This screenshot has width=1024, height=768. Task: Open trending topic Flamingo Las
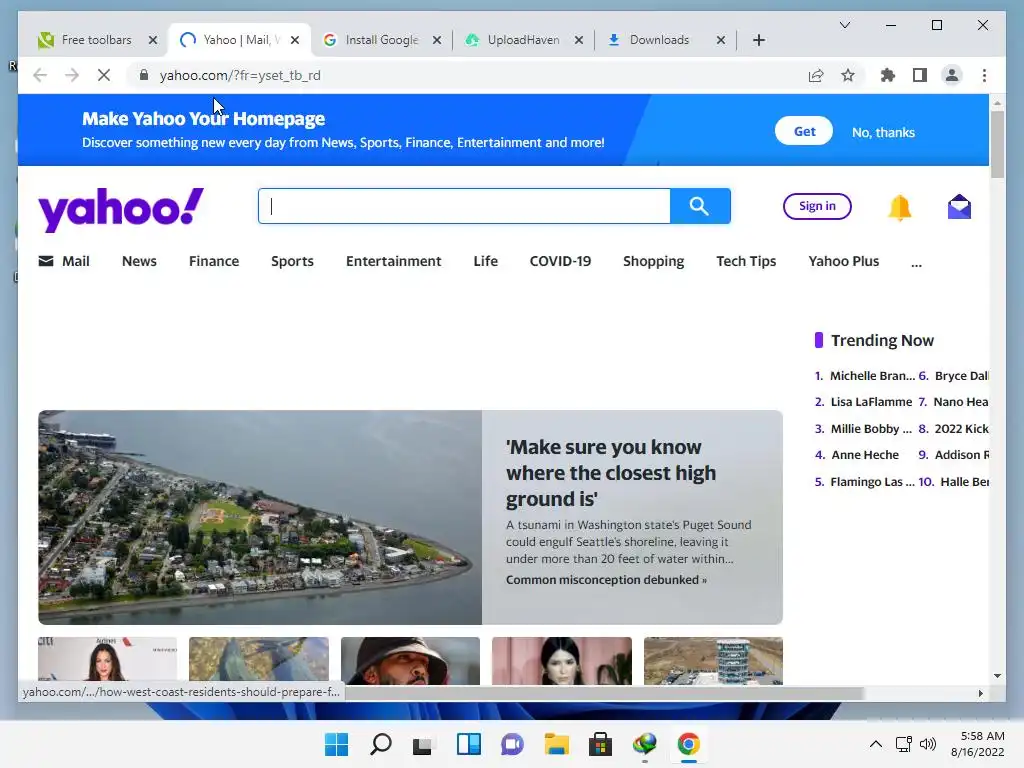[x=872, y=482]
